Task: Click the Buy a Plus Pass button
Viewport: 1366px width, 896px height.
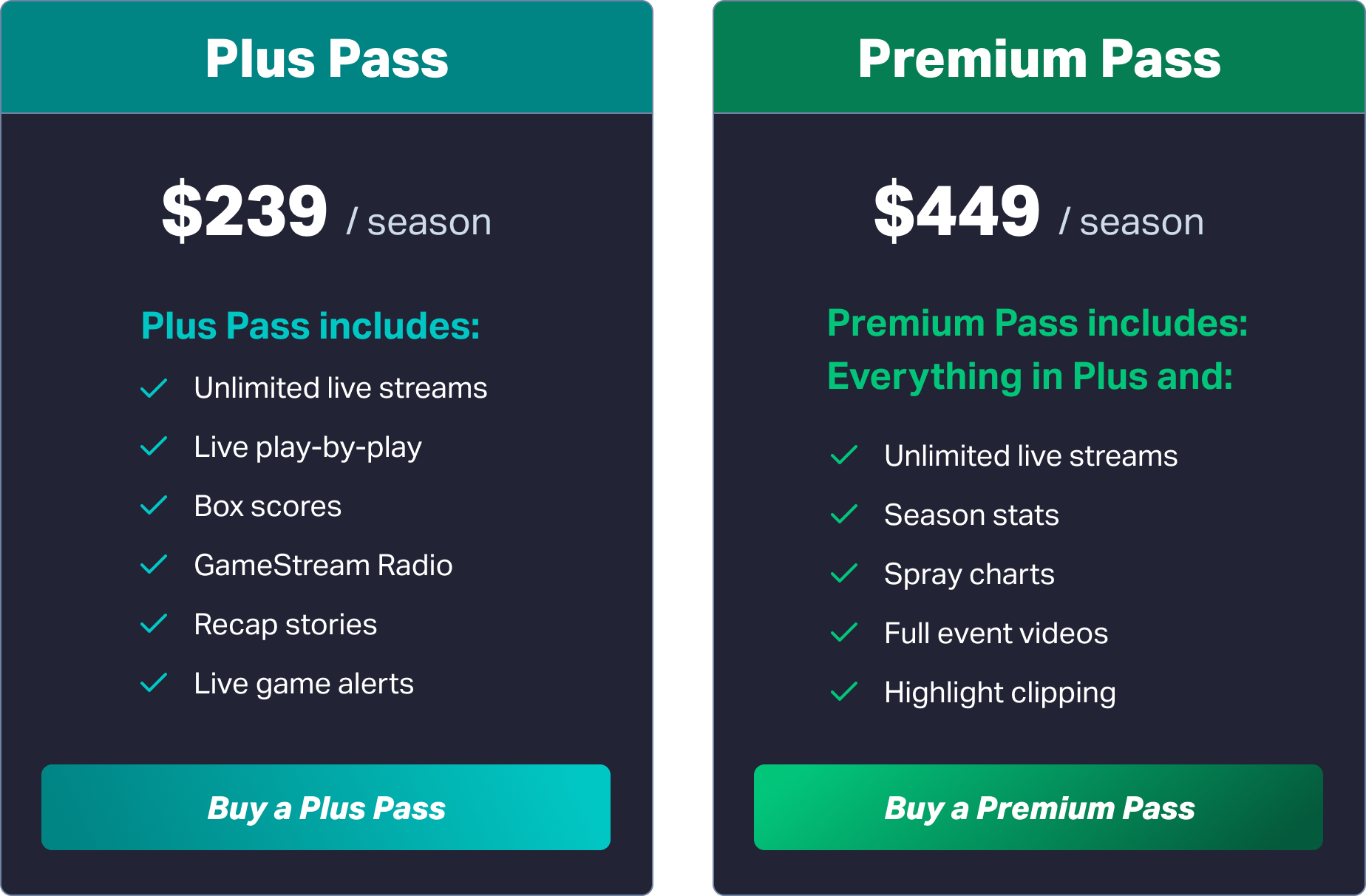Action: [326, 807]
